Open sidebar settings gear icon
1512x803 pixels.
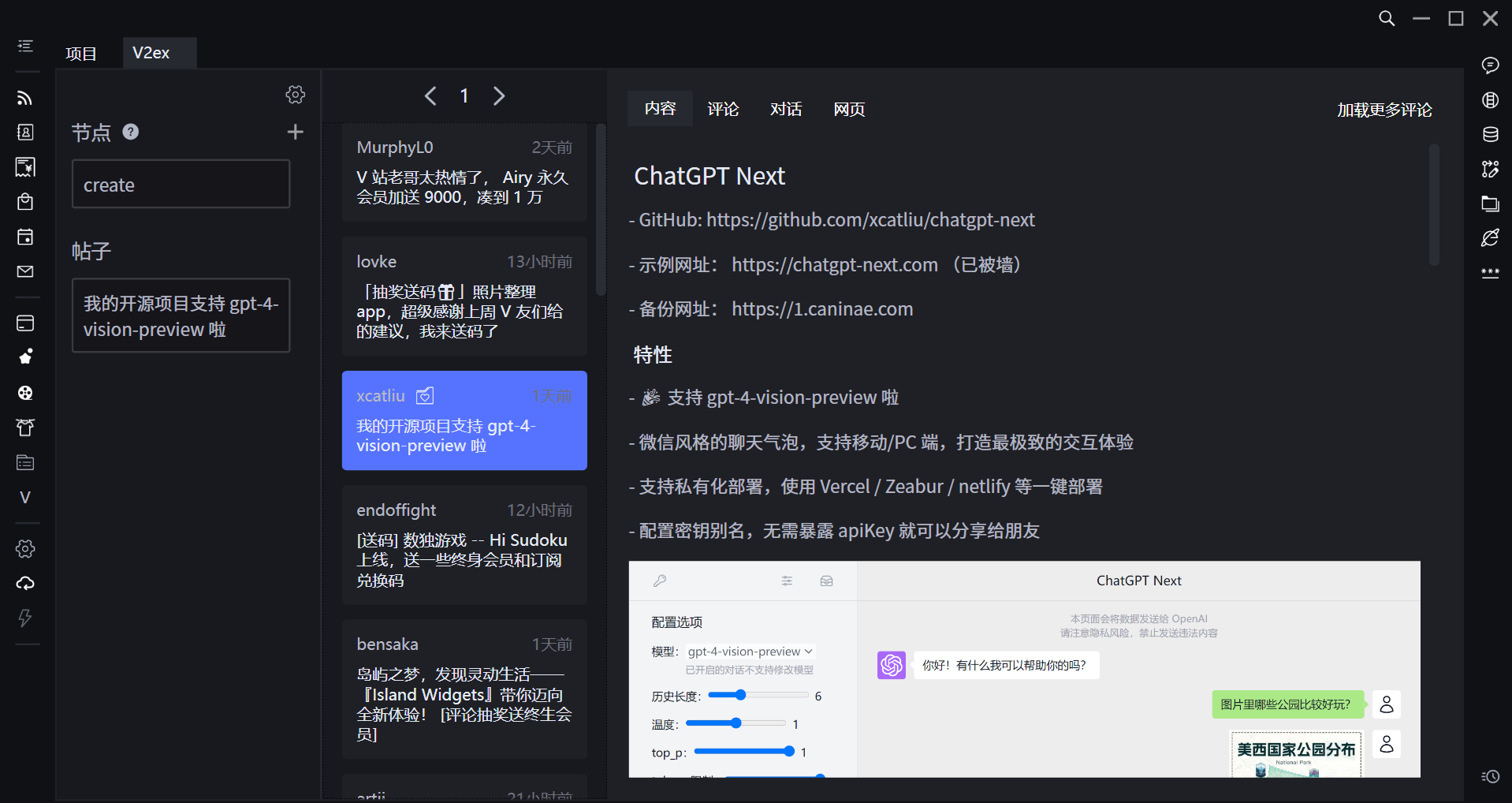point(25,549)
